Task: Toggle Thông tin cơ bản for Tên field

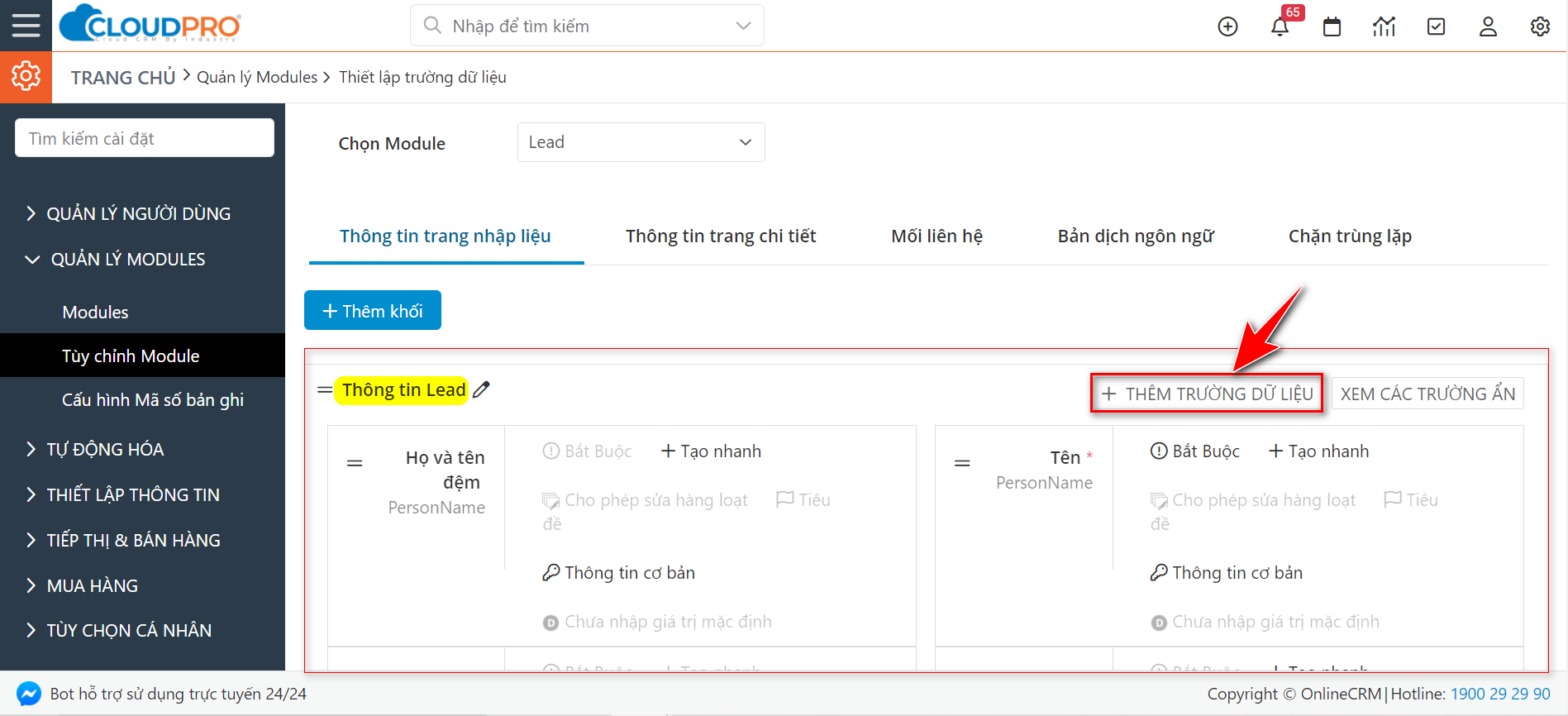Action: tap(1227, 573)
